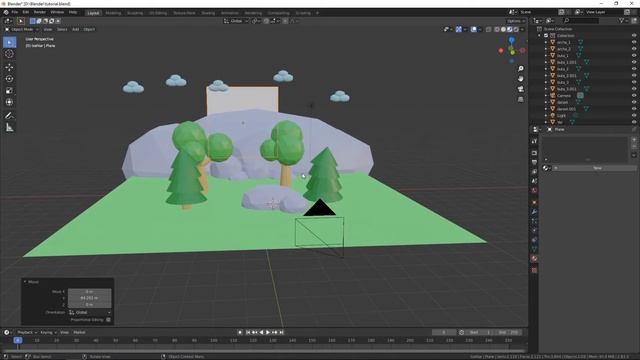Viewport: 640px width, 360px height.
Task: Select the Camera row in outliner
Action: click(x=584, y=96)
